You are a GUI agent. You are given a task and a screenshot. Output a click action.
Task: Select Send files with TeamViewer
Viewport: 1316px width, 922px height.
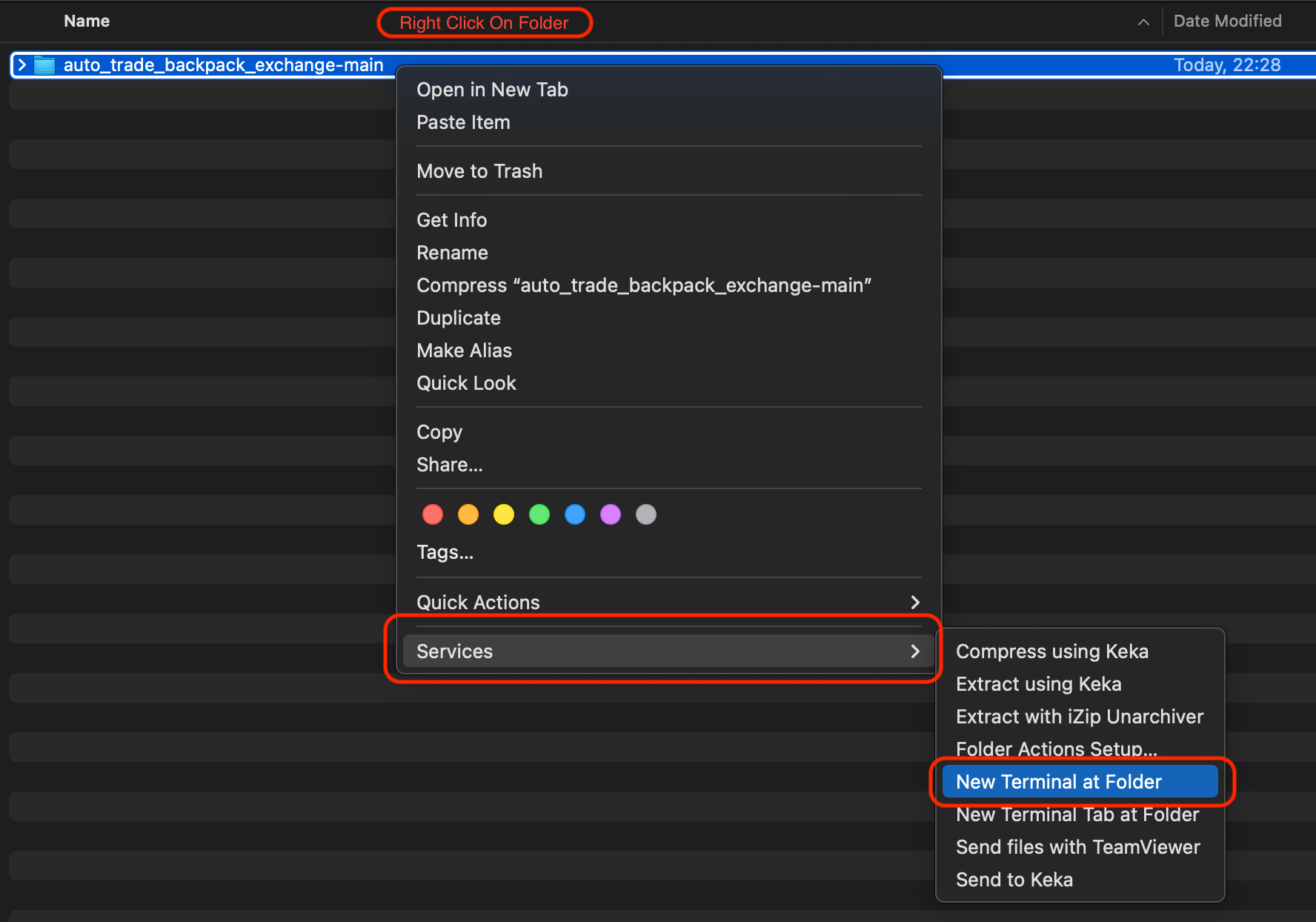pyautogui.click(x=1080, y=847)
